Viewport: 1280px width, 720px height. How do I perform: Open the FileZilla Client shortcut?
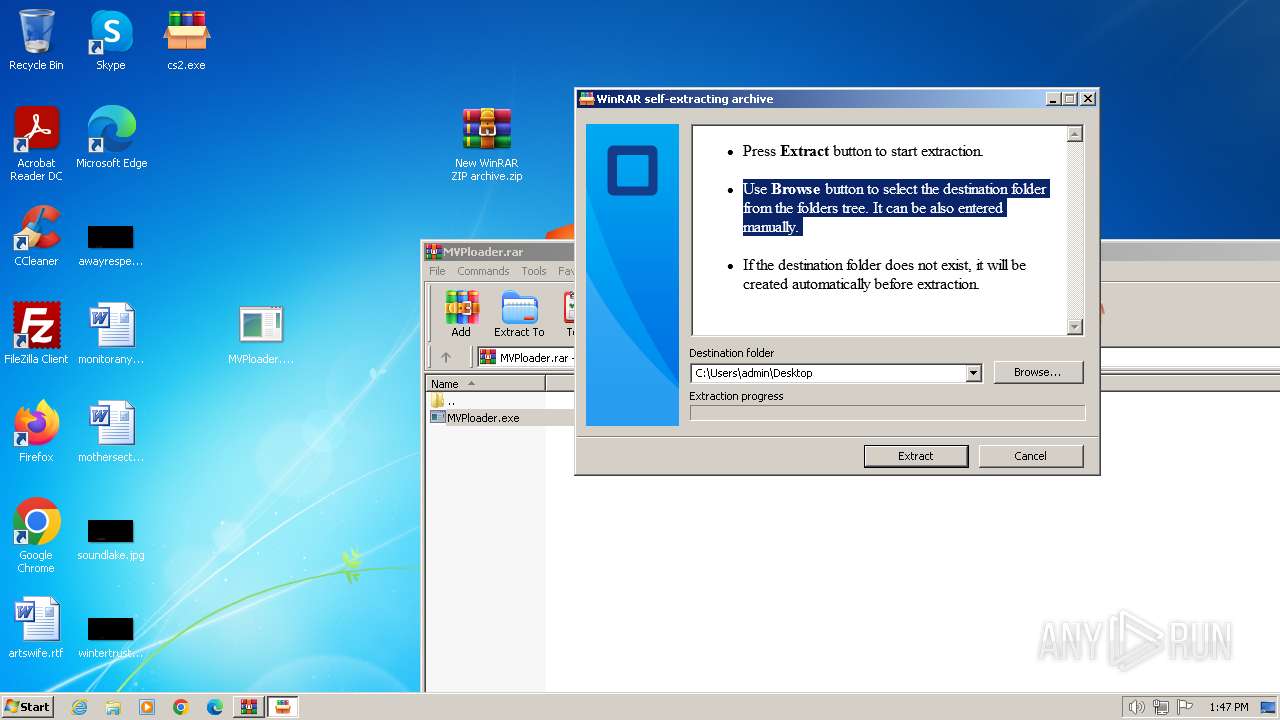(36, 333)
